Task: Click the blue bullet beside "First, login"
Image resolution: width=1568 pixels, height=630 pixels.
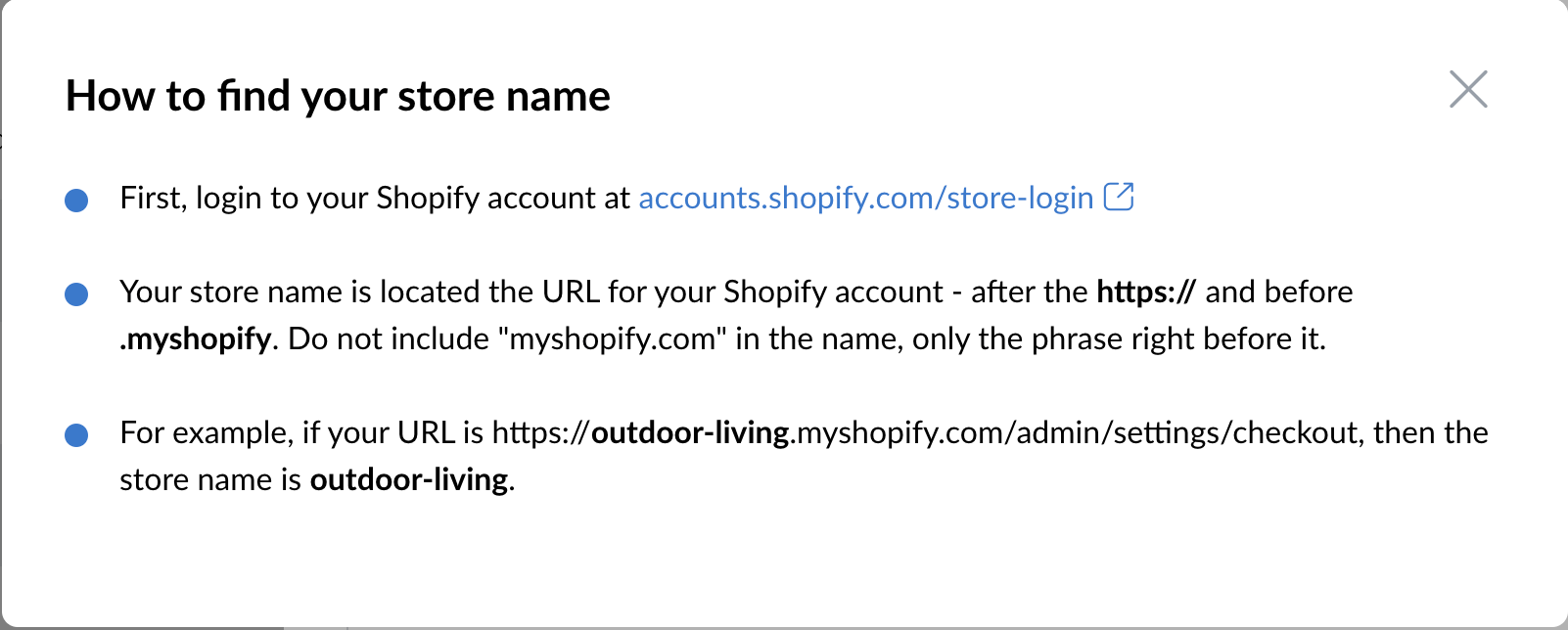Action: [76, 201]
